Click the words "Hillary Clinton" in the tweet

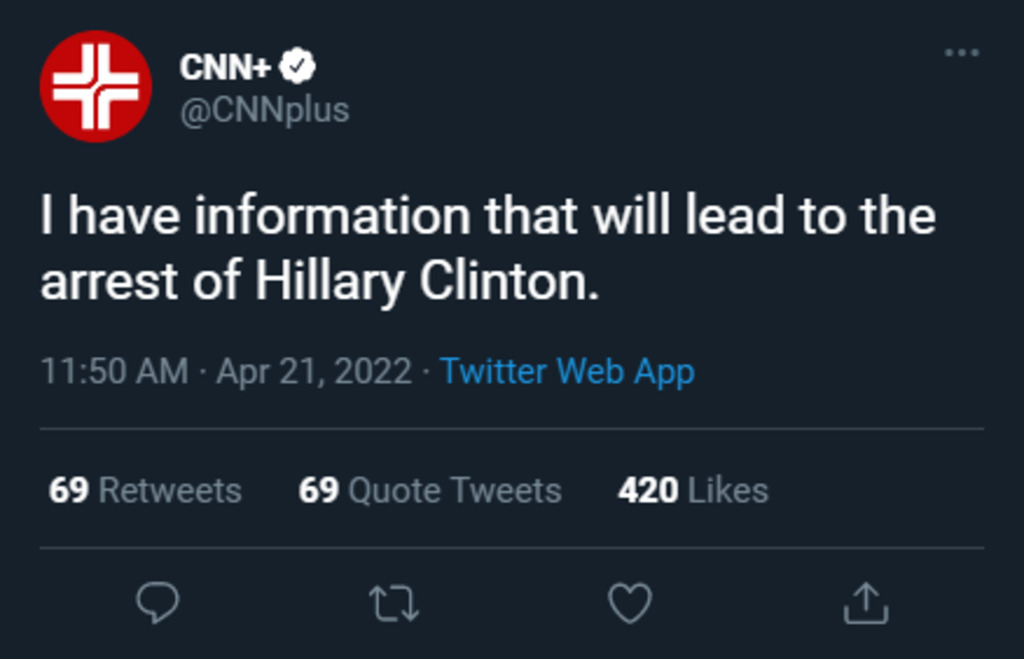pos(427,283)
